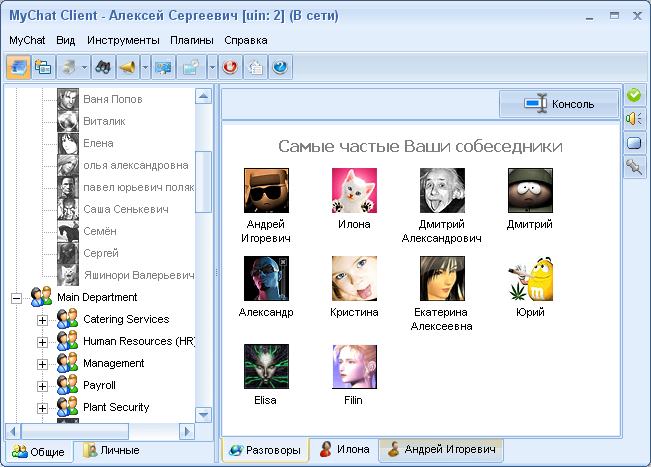The width and height of the screenshot is (651, 467).
Task: Select contact олья александровна
Action: pos(135,165)
